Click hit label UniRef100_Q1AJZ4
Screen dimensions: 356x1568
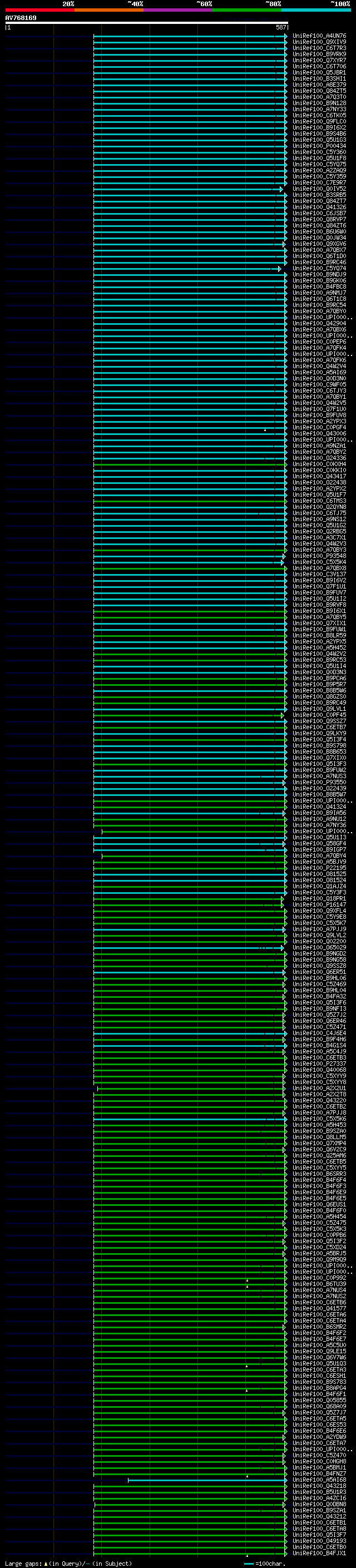[x=319, y=886]
